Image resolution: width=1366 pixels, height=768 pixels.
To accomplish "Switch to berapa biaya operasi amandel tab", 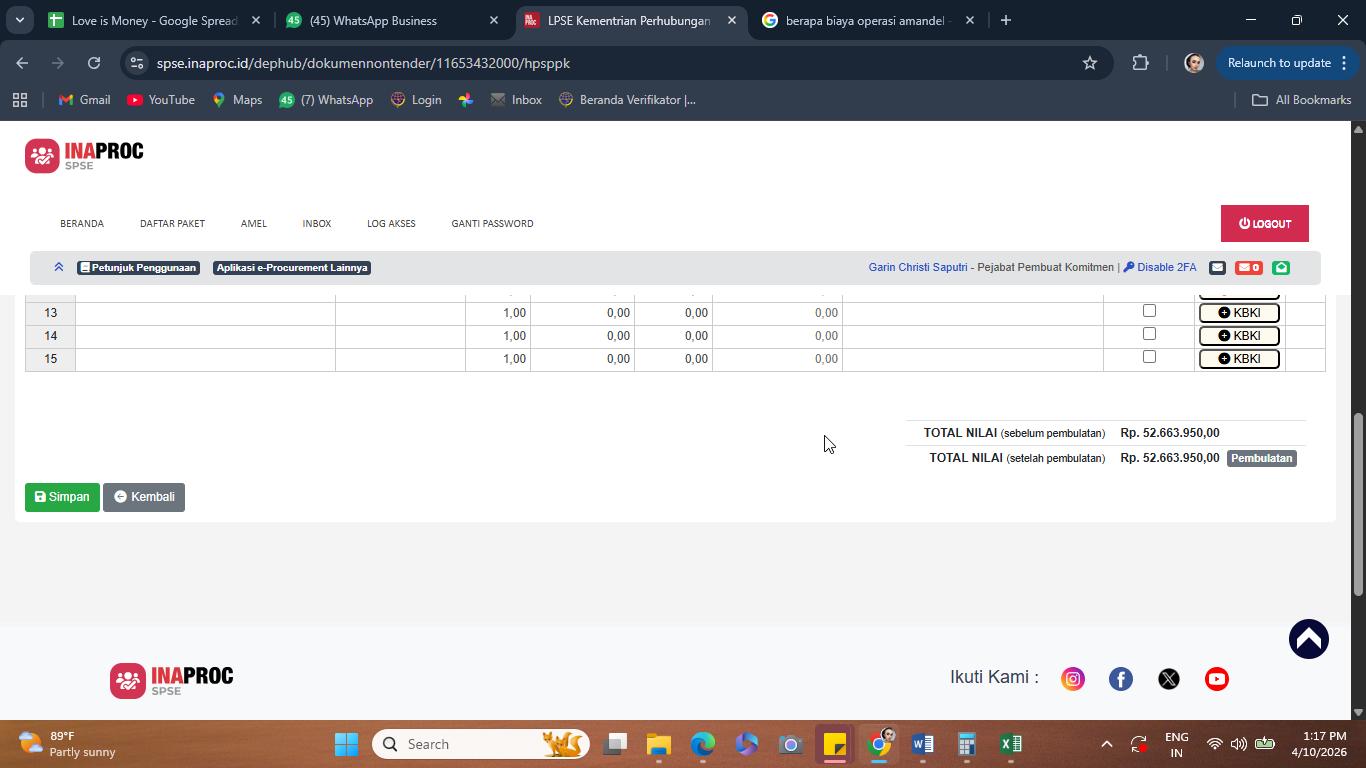I will click(x=866, y=20).
